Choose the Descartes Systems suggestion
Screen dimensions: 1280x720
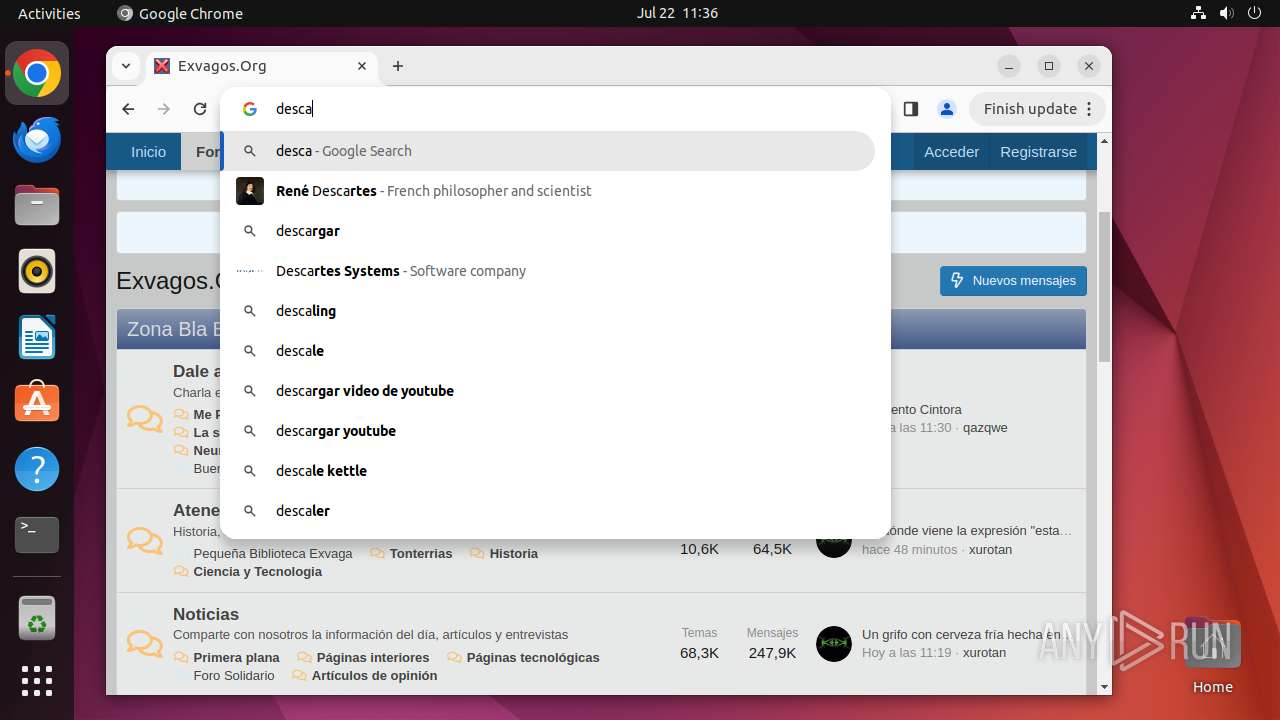(548, 271)
